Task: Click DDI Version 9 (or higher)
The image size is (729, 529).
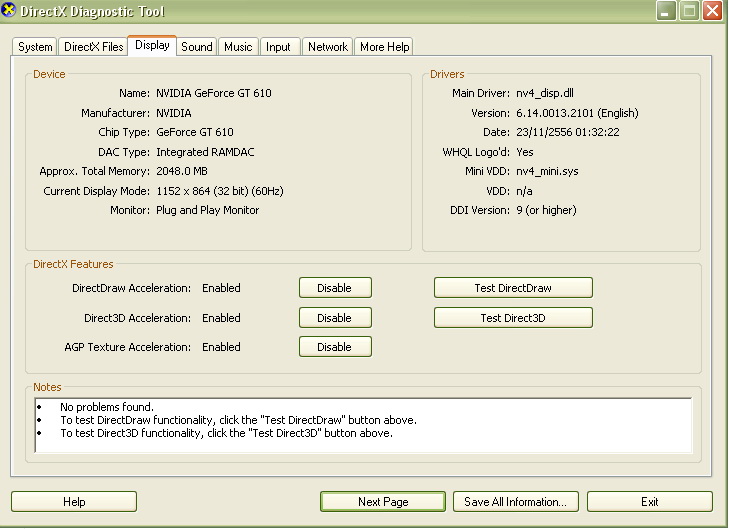Action: pos(546,210)
